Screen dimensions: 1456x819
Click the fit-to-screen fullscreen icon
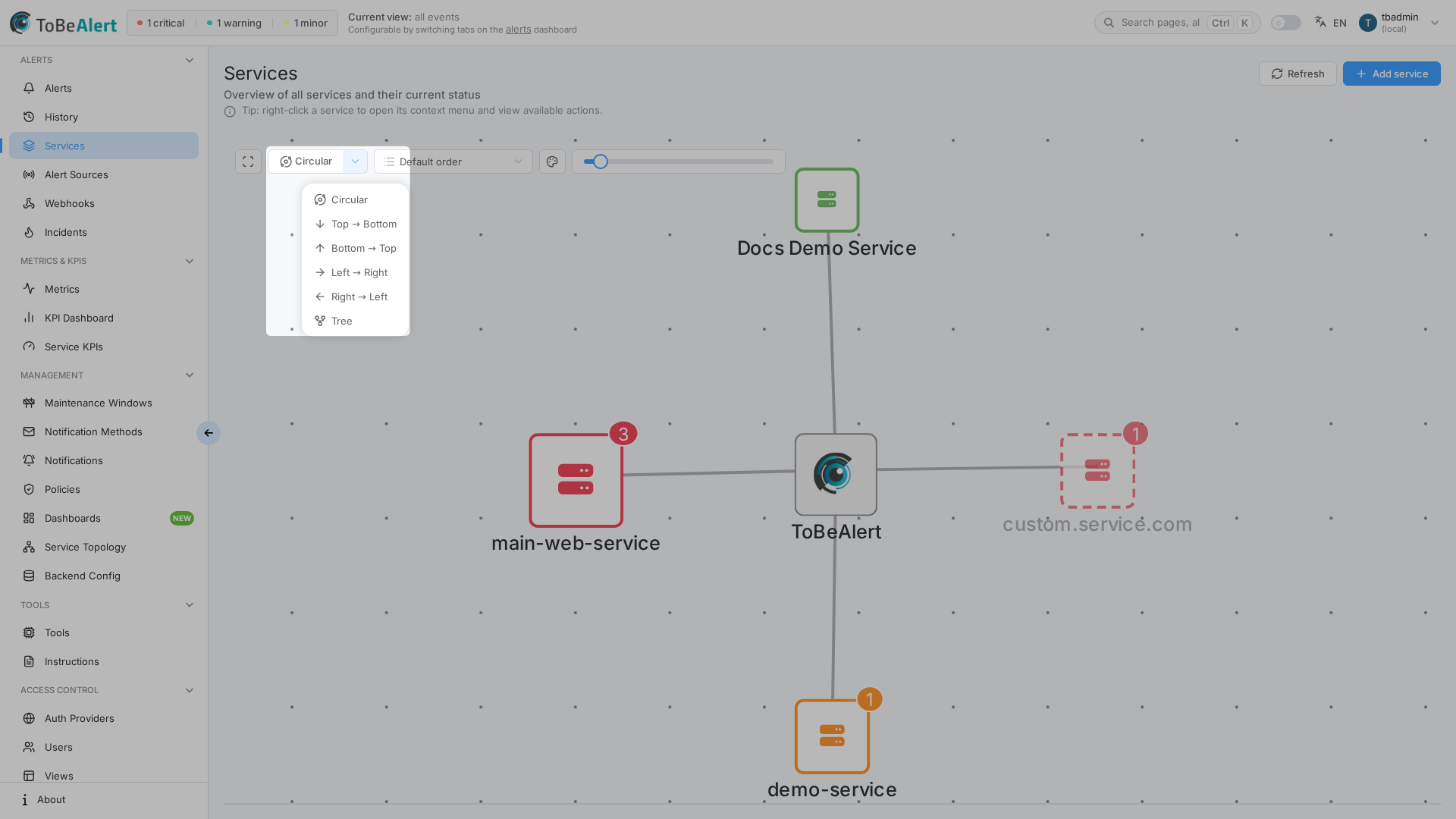pos(248,162)
